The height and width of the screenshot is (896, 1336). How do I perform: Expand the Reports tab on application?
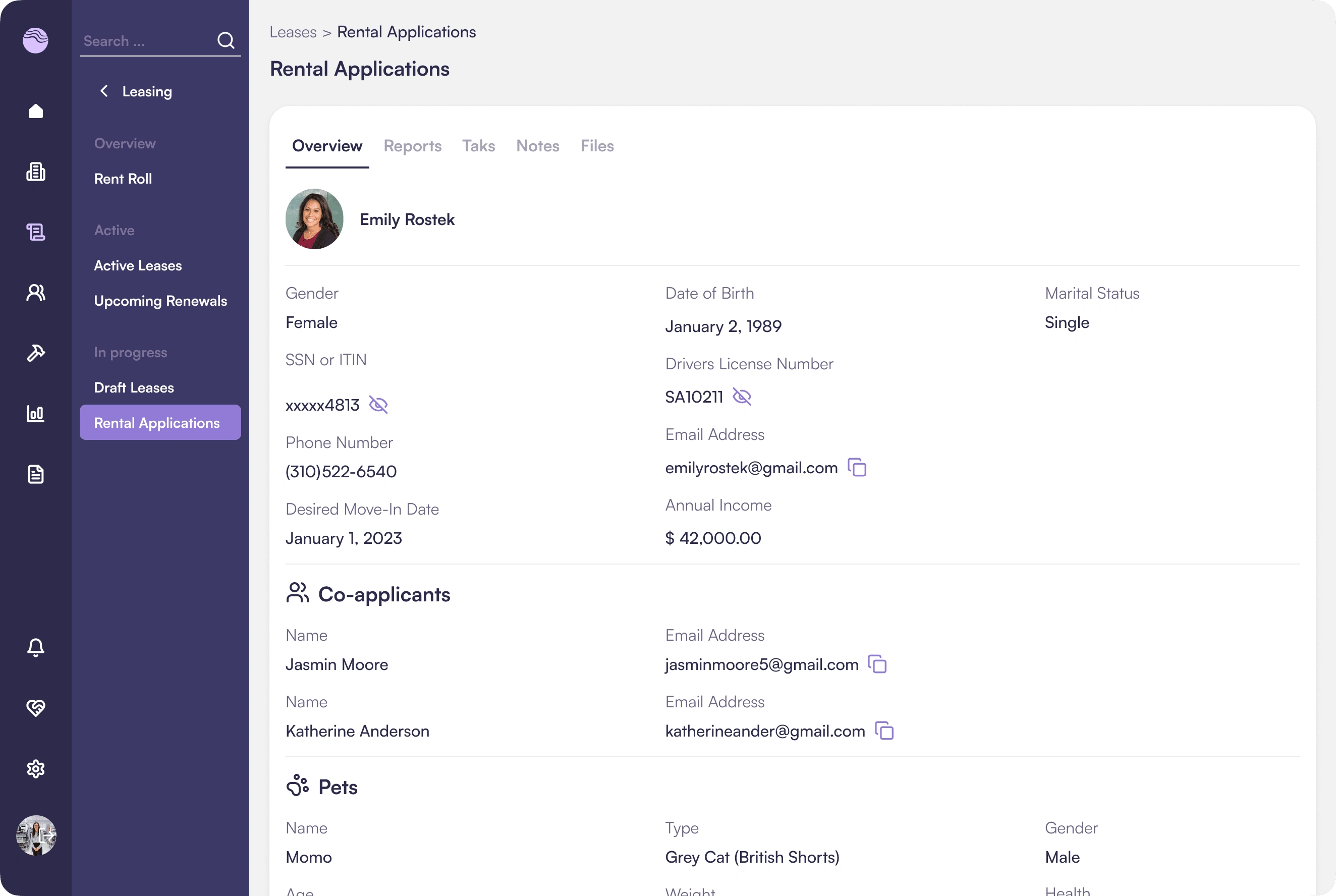[413, 146]
